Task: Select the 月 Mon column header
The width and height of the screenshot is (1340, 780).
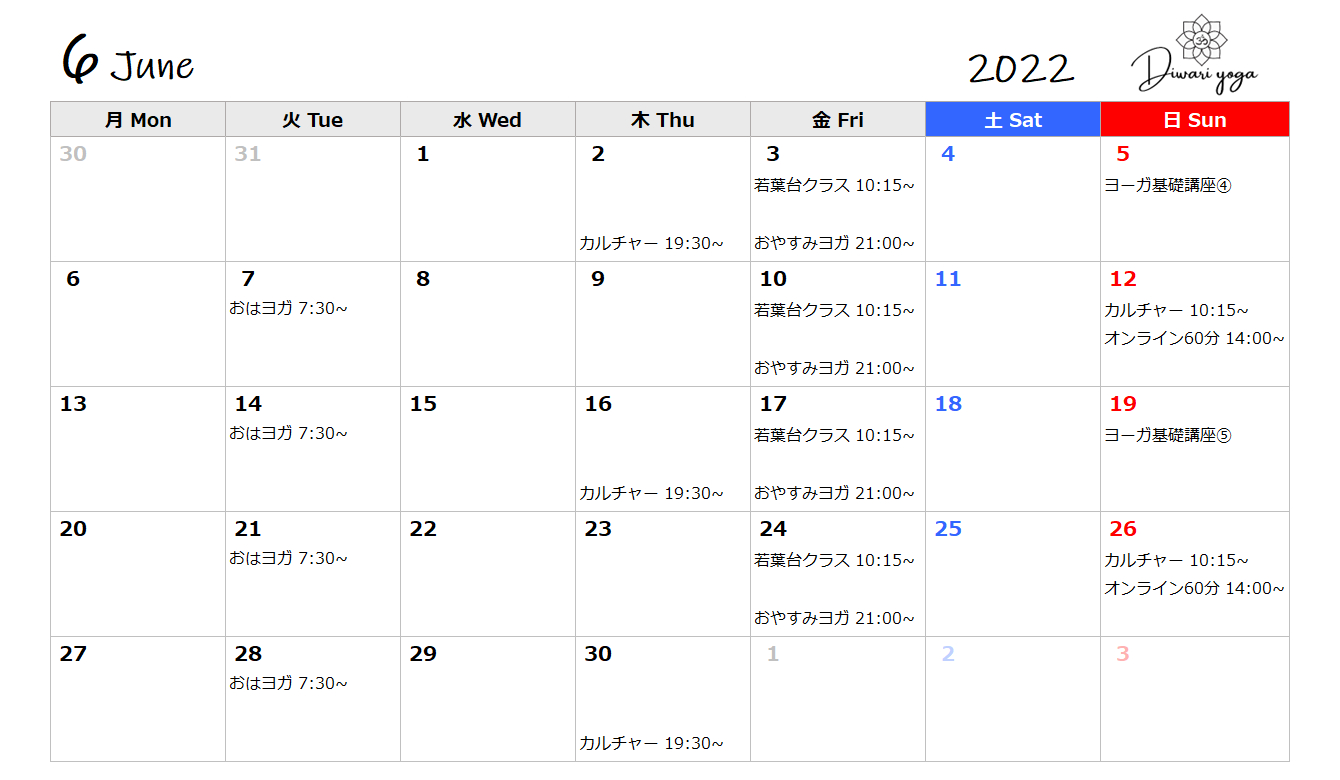Action: point(138,120)
